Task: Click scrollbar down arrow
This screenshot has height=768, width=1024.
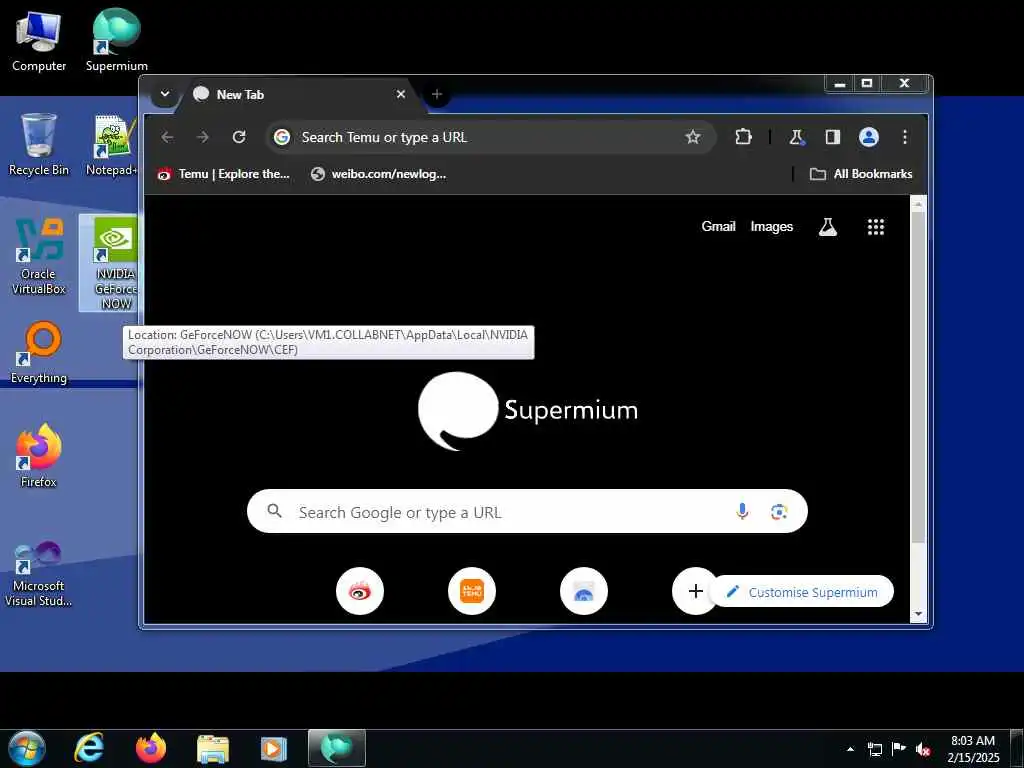Action: (x=918, y=614)
